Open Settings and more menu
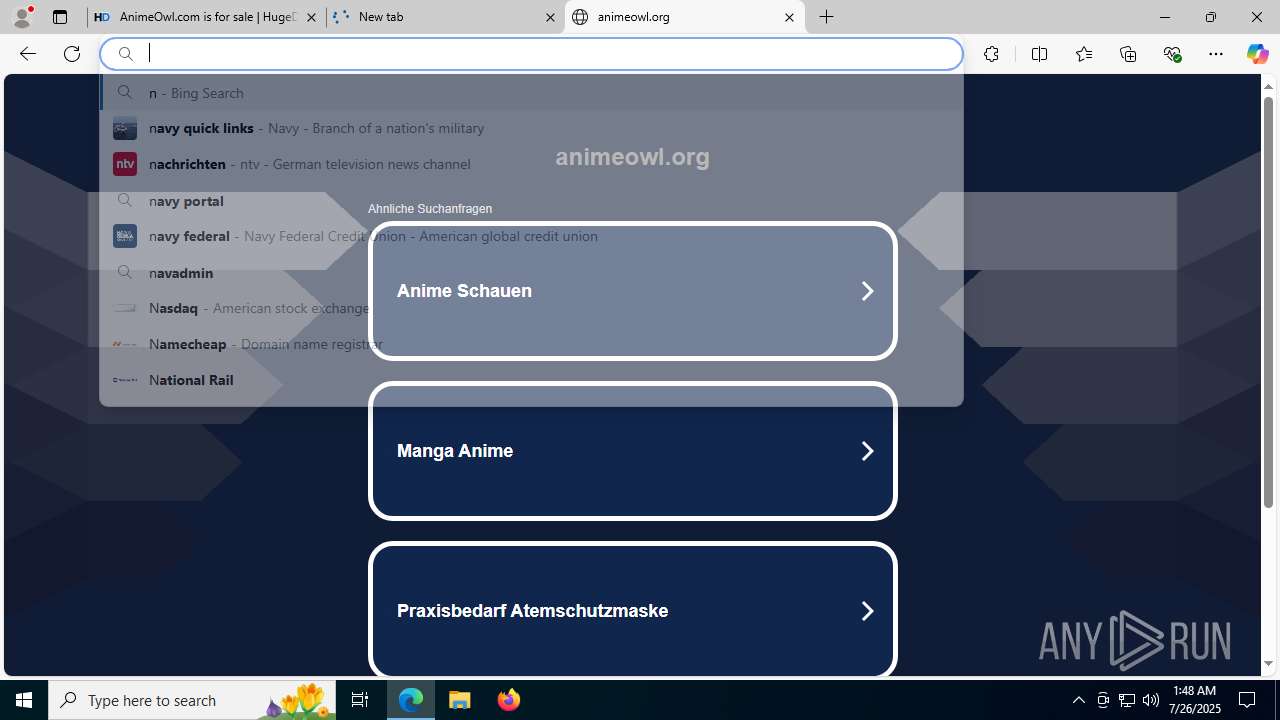 [1216, 54]
